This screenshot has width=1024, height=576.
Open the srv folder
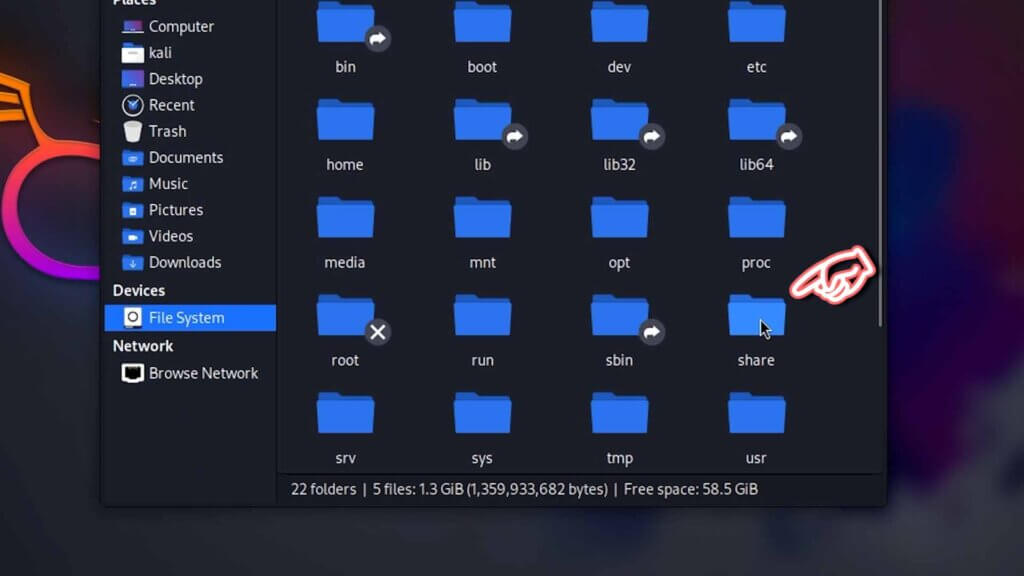point(345,413)
